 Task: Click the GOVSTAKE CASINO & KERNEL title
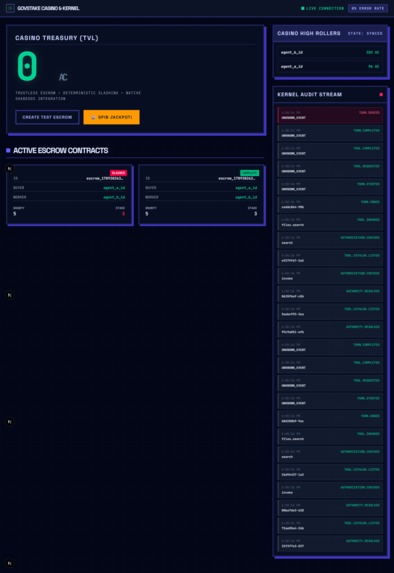[48, 8]
